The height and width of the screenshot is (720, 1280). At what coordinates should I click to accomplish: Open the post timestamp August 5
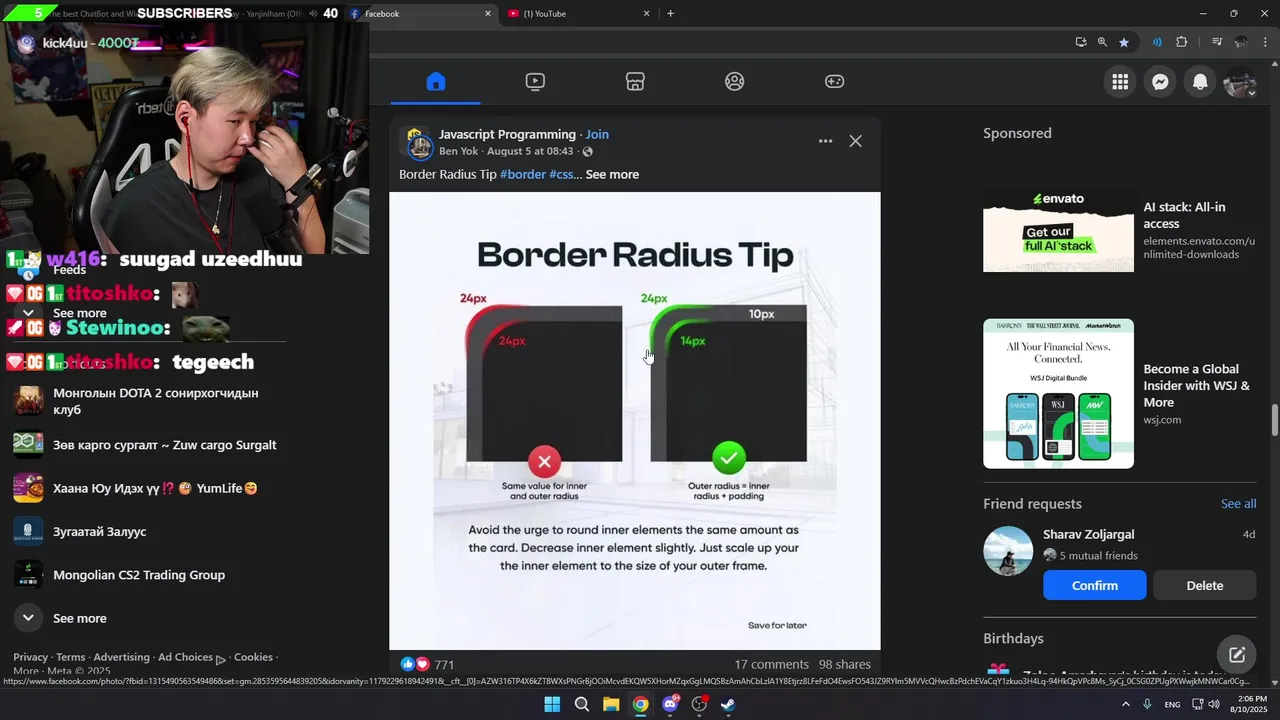point(530,151)
